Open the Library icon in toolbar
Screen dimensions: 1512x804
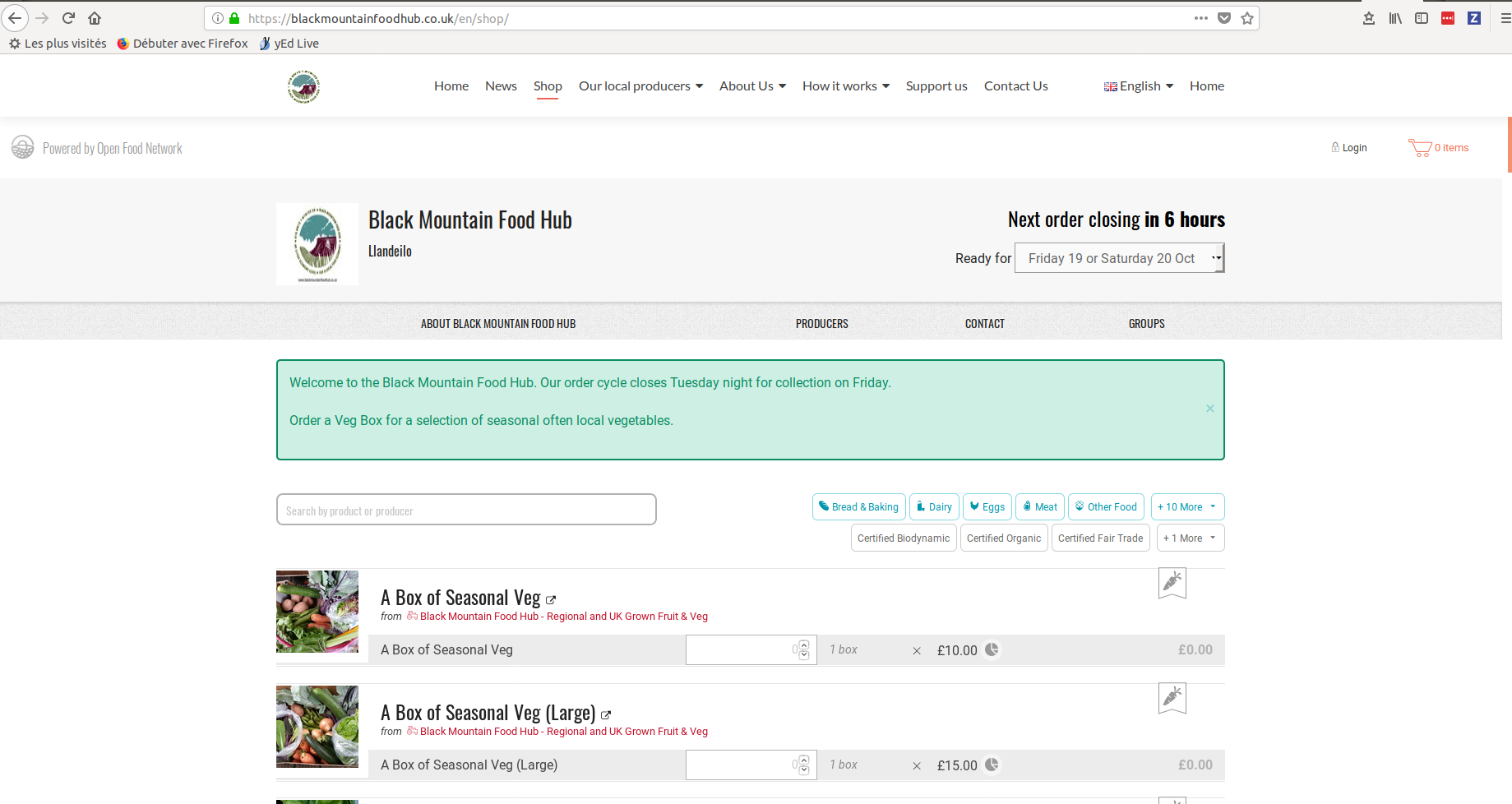coord(1395,18)
